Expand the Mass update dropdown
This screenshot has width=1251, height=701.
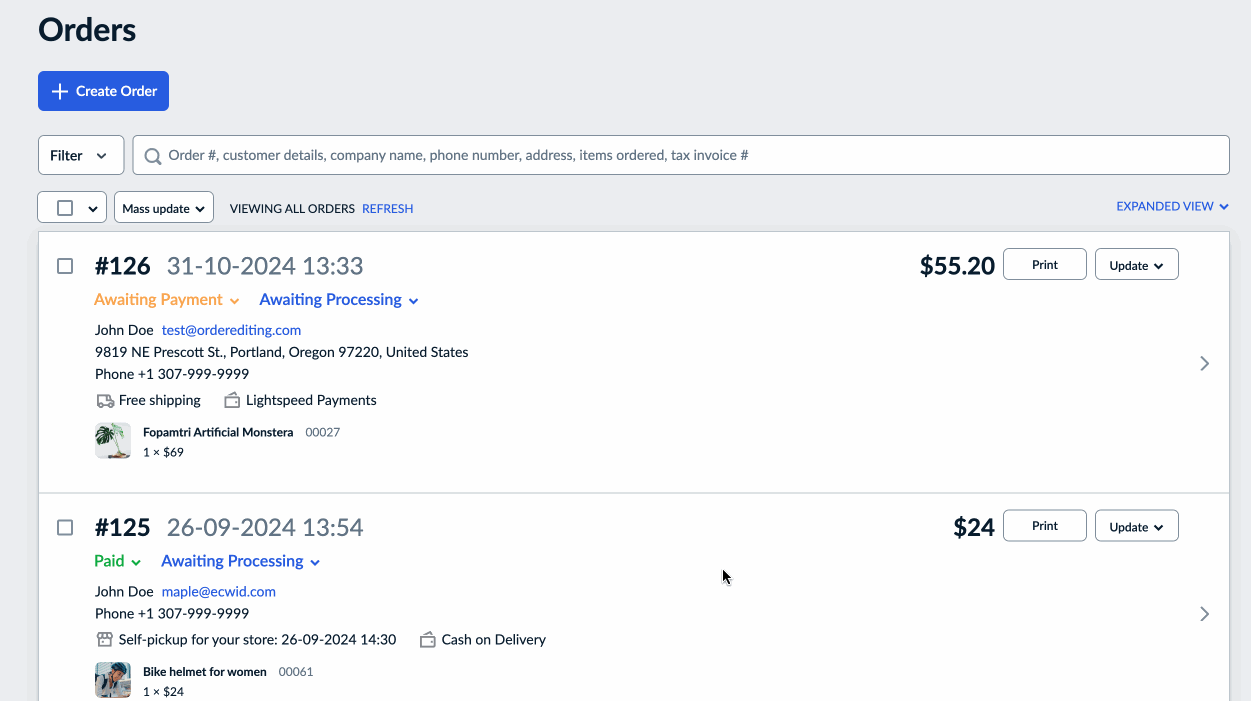(164, 208)
